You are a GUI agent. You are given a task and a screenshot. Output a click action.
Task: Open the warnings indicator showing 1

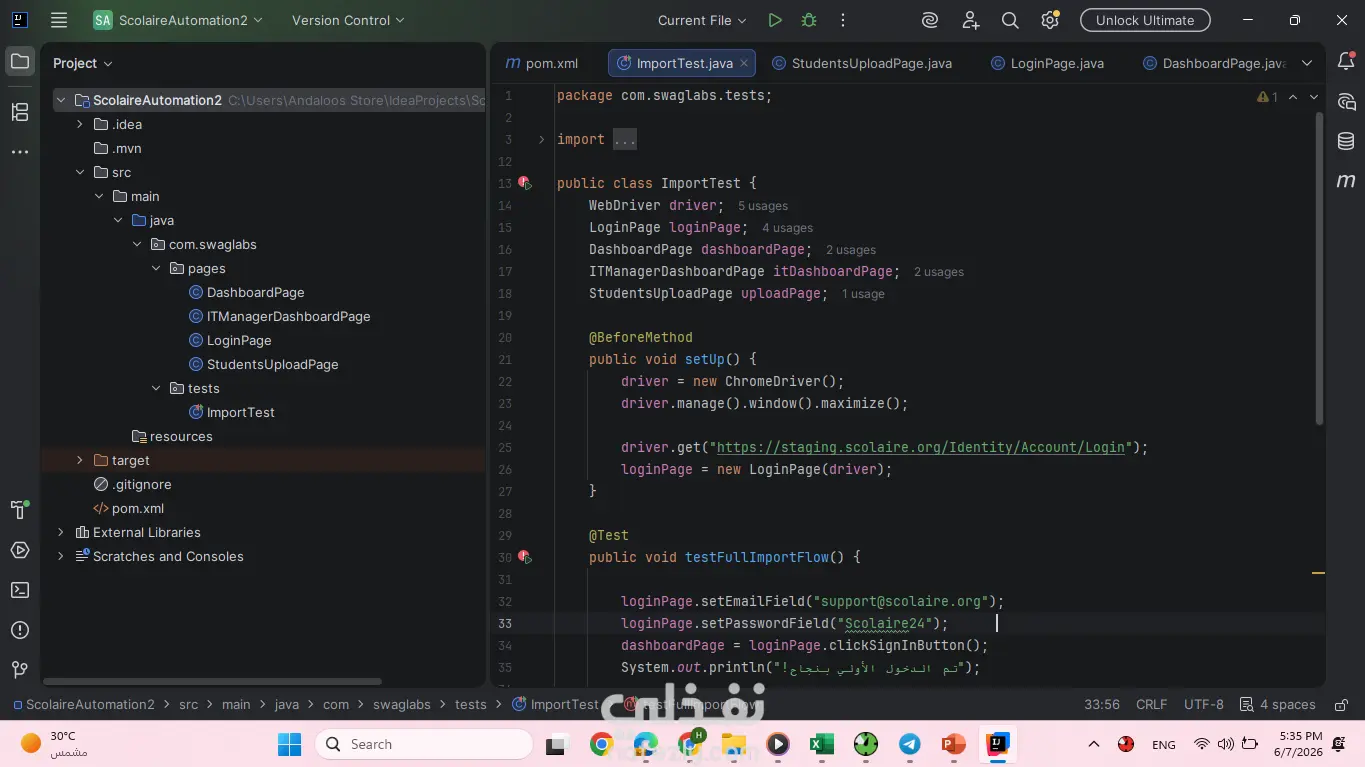(x=1268, y=97)
